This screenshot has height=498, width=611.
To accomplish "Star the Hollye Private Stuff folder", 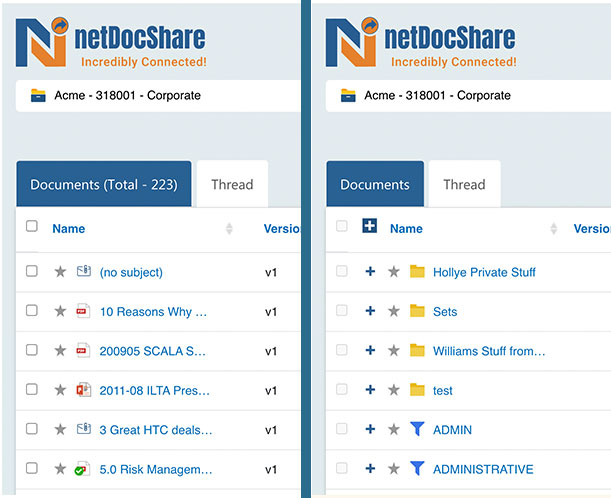I will [x=394, y=272].
